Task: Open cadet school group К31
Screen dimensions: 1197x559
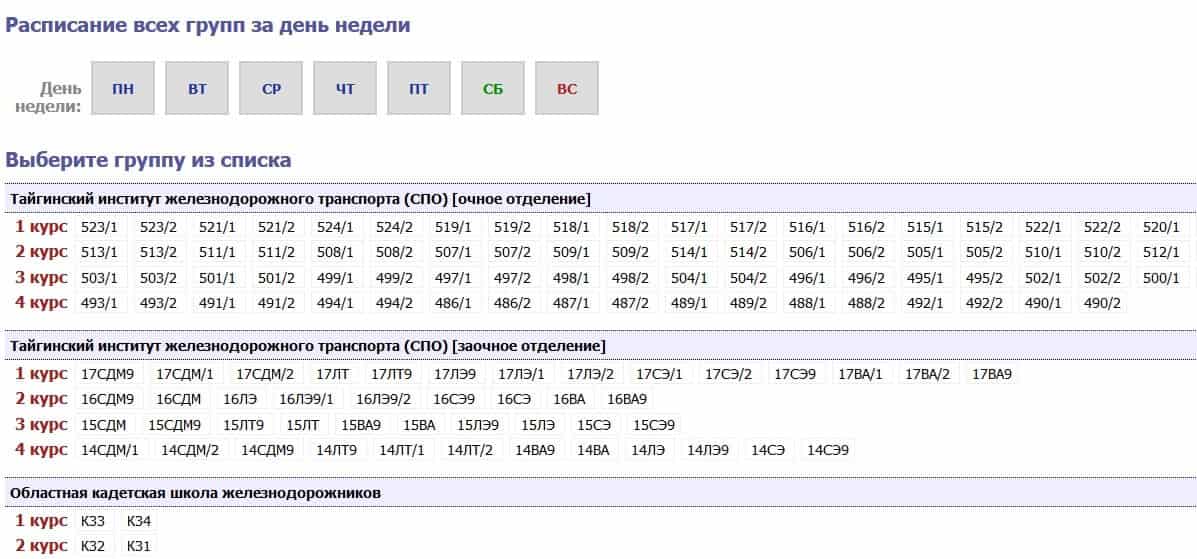Action: pyautogui.click(x=139, y=547)
